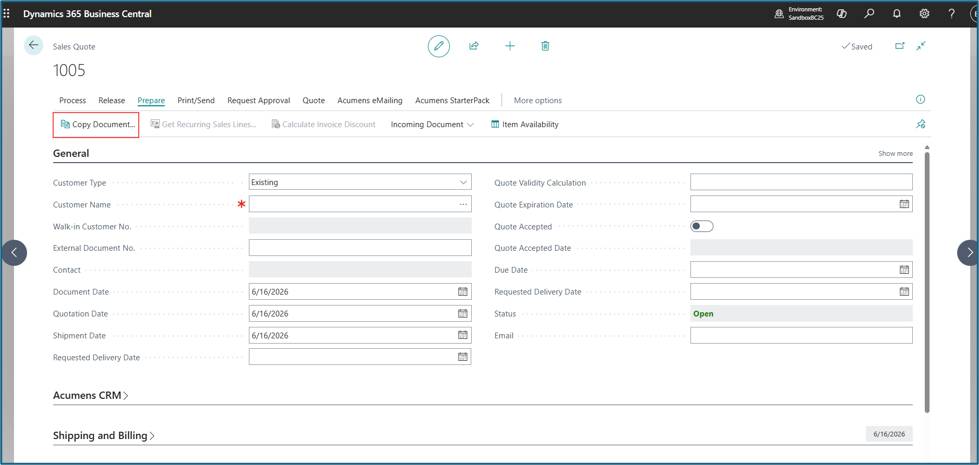Click Calculate Invoice Discount
Screen dimensions: 979x465
click(323, 124)
